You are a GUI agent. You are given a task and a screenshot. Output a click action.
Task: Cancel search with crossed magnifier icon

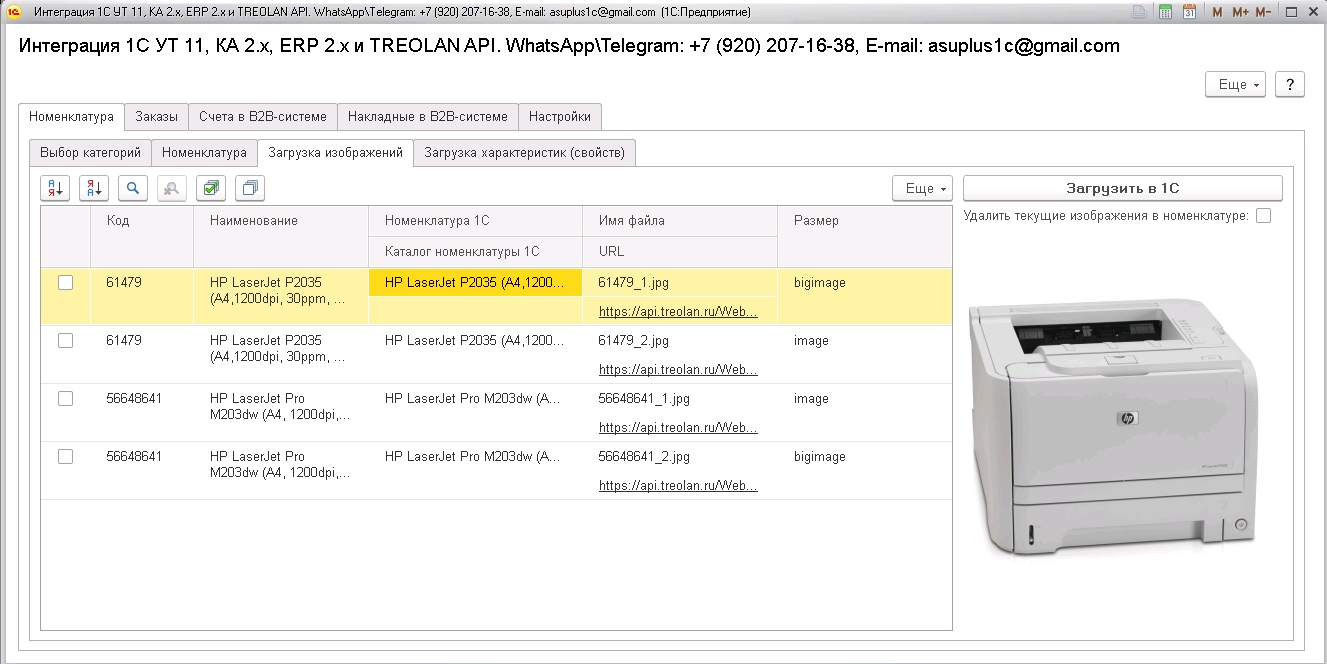(x=172, y=188)
